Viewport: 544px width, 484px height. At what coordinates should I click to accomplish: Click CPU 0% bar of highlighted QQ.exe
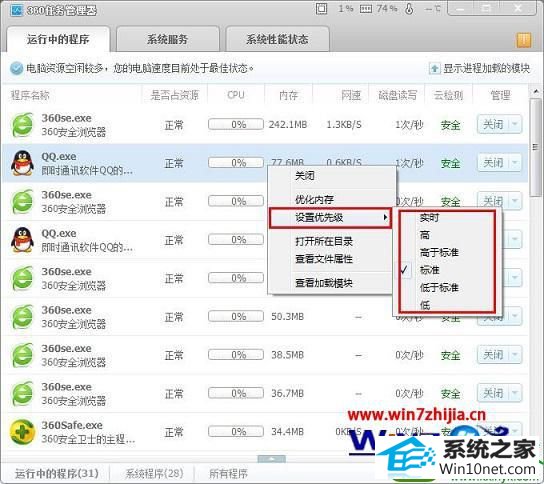[x=236, y=163]
